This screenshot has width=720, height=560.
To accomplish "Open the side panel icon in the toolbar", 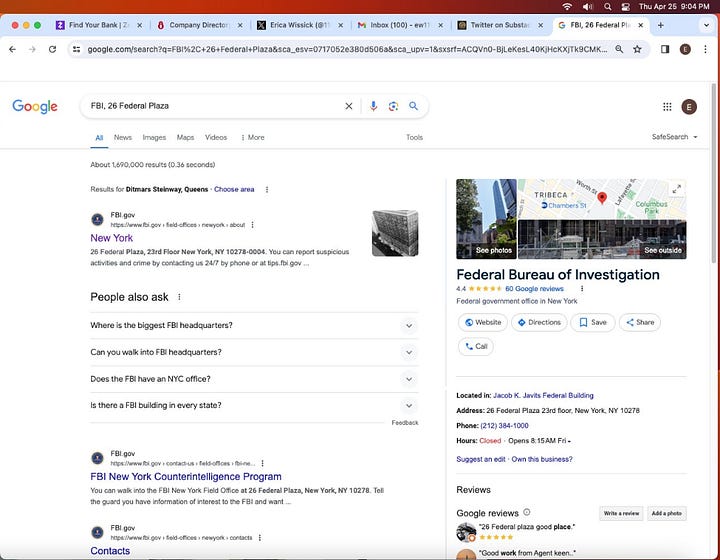I will [664, 49].
